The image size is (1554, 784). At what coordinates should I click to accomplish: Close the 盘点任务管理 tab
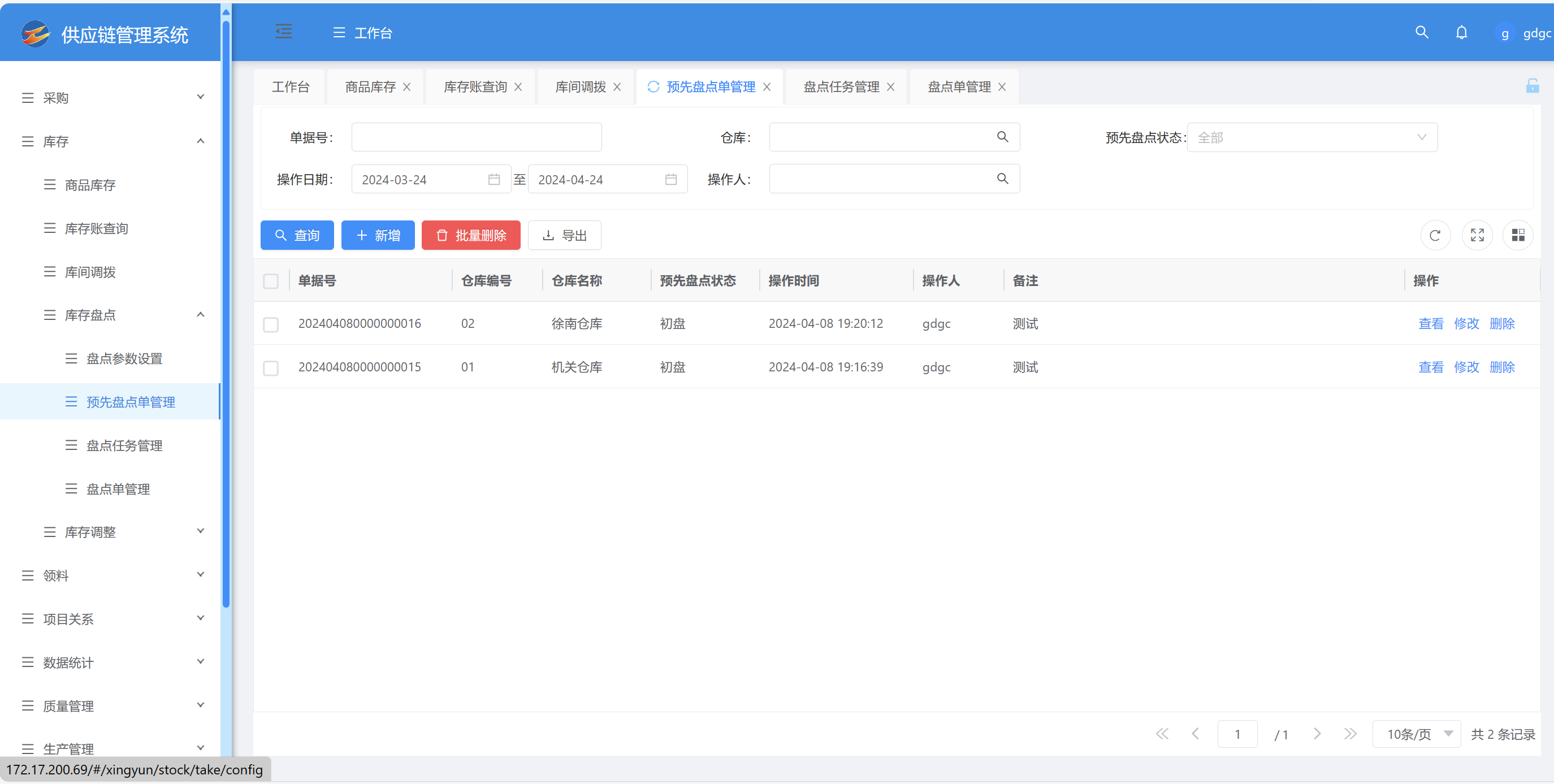click(890, 87)
